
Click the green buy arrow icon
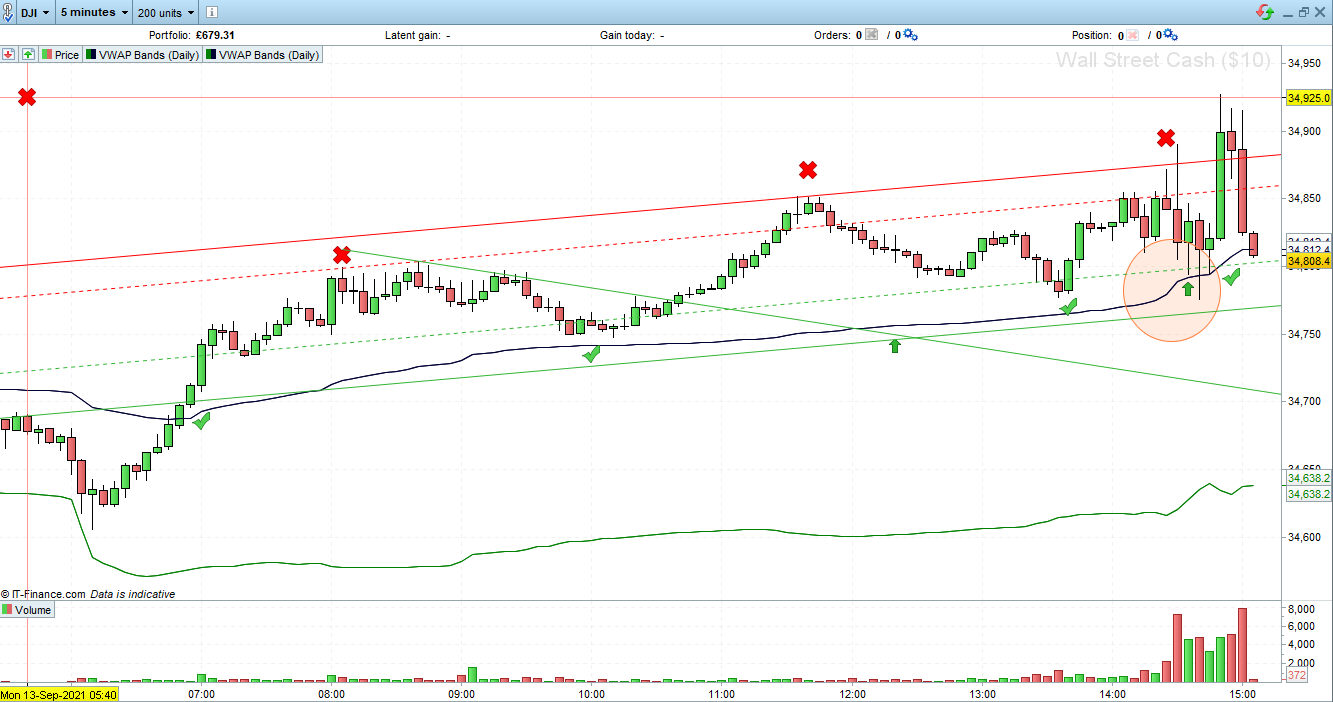[28, 55]
